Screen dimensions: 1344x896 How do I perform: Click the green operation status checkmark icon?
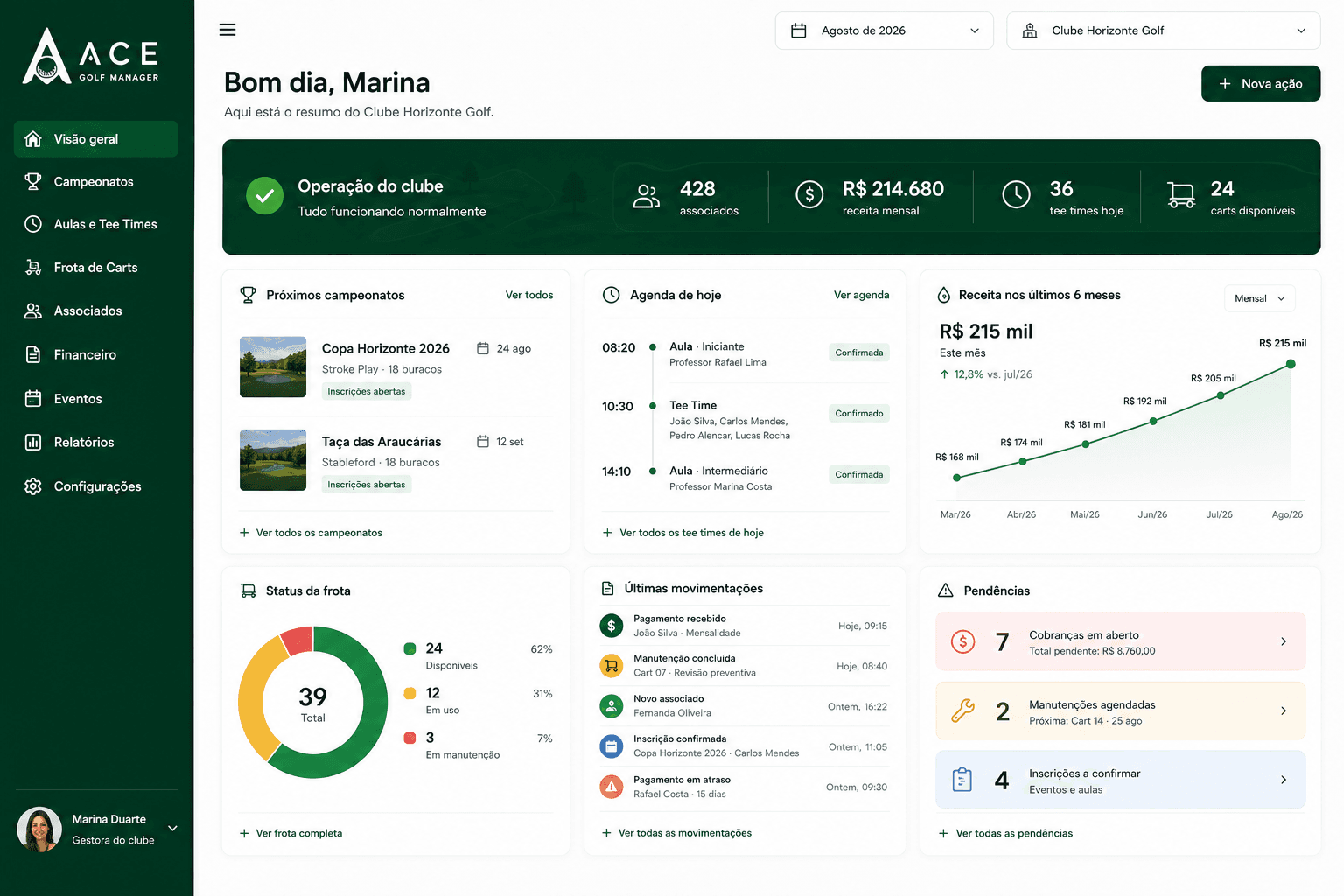[x=264, y=196]
